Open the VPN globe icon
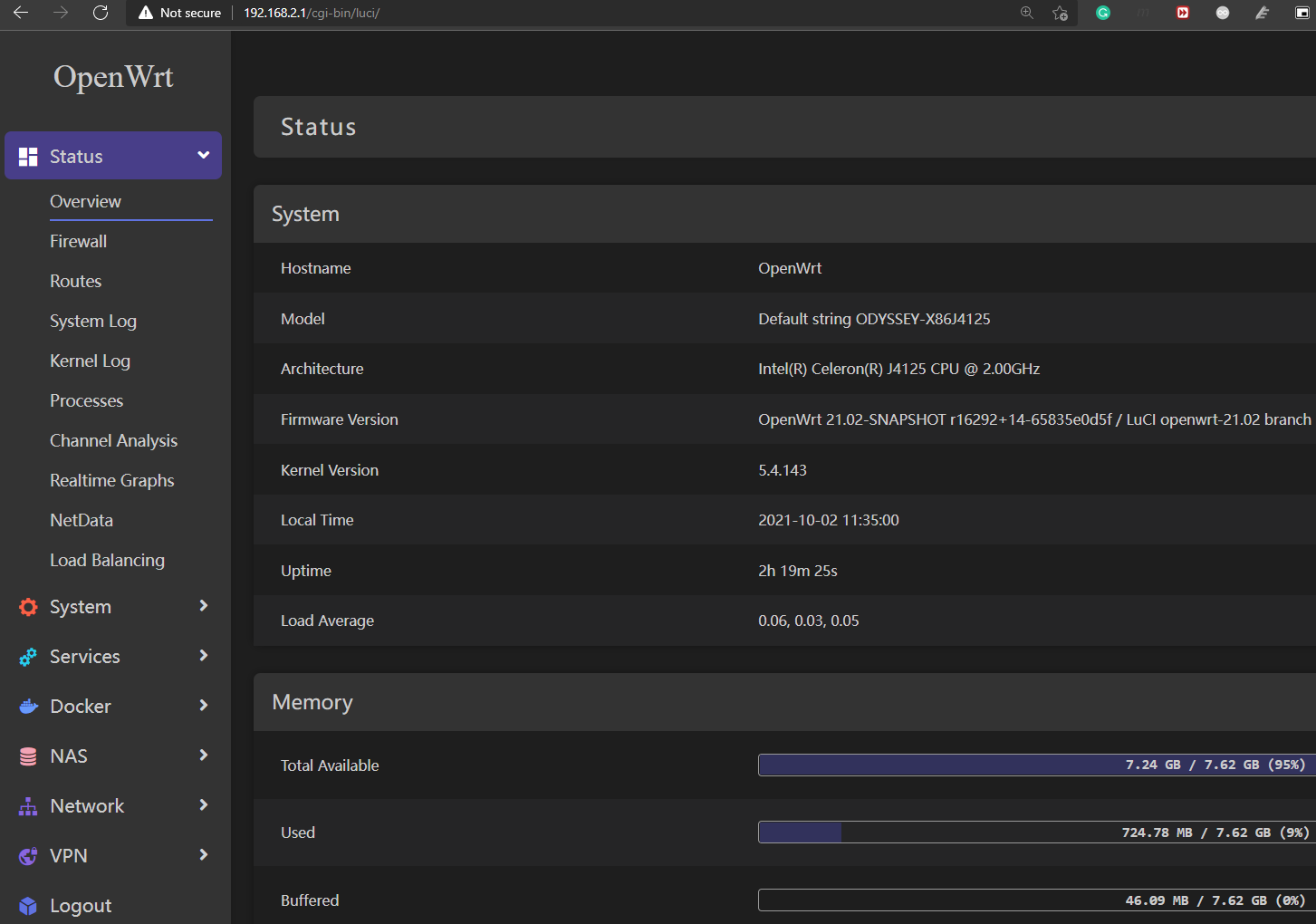 27,855
